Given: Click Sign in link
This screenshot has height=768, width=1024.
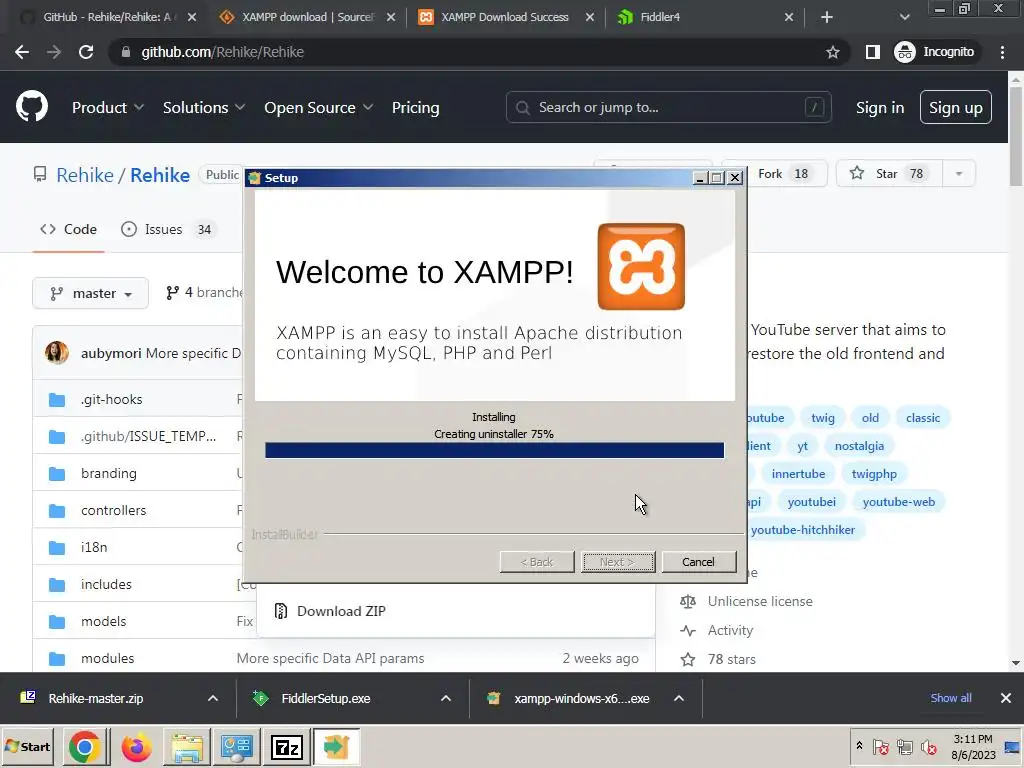Looking at the screenshot, I should click(x=880, y=108).
